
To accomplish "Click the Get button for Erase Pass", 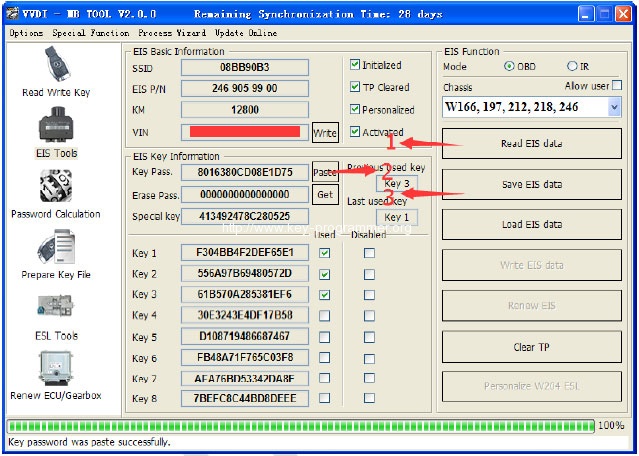I will 325,194.
